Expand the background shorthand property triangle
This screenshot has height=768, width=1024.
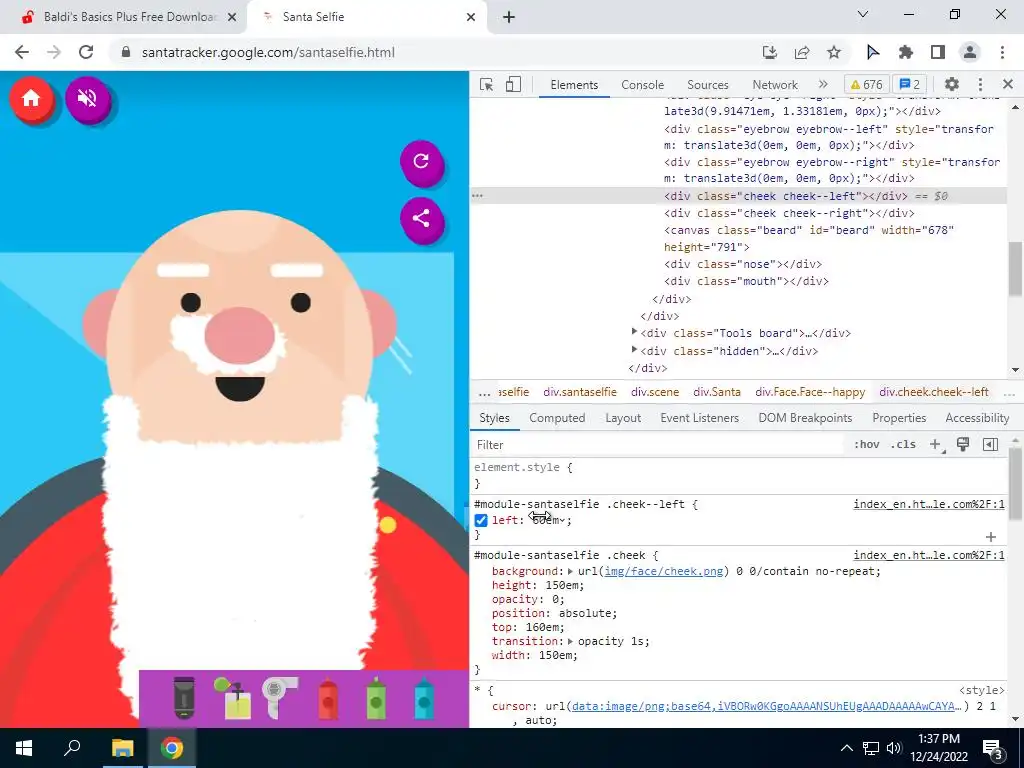tap(570, 571)
